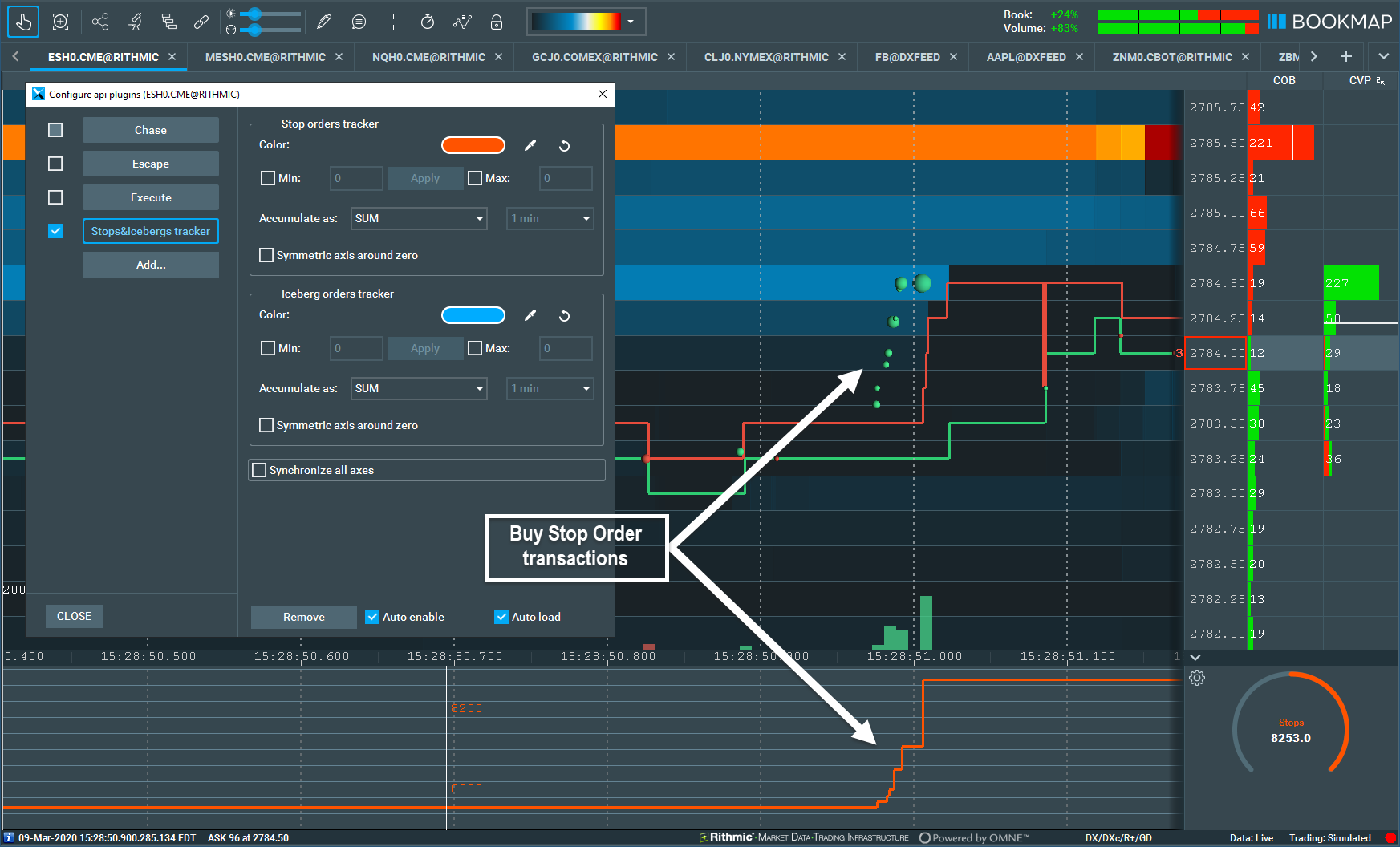Screen dimensions: 1400x847
Task: Open Stop orders Accumulate as SUM dropdown
Action: coord(419,218)
